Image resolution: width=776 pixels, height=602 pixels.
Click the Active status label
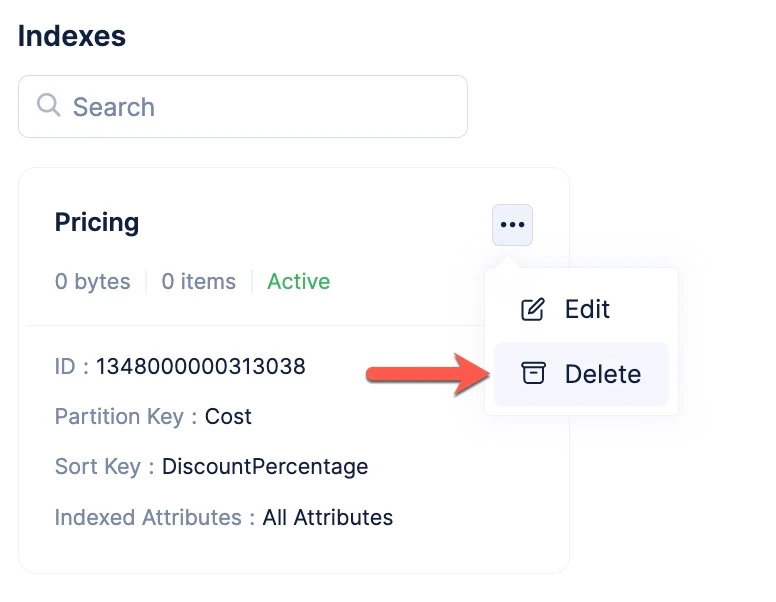[x=298, y=282]
